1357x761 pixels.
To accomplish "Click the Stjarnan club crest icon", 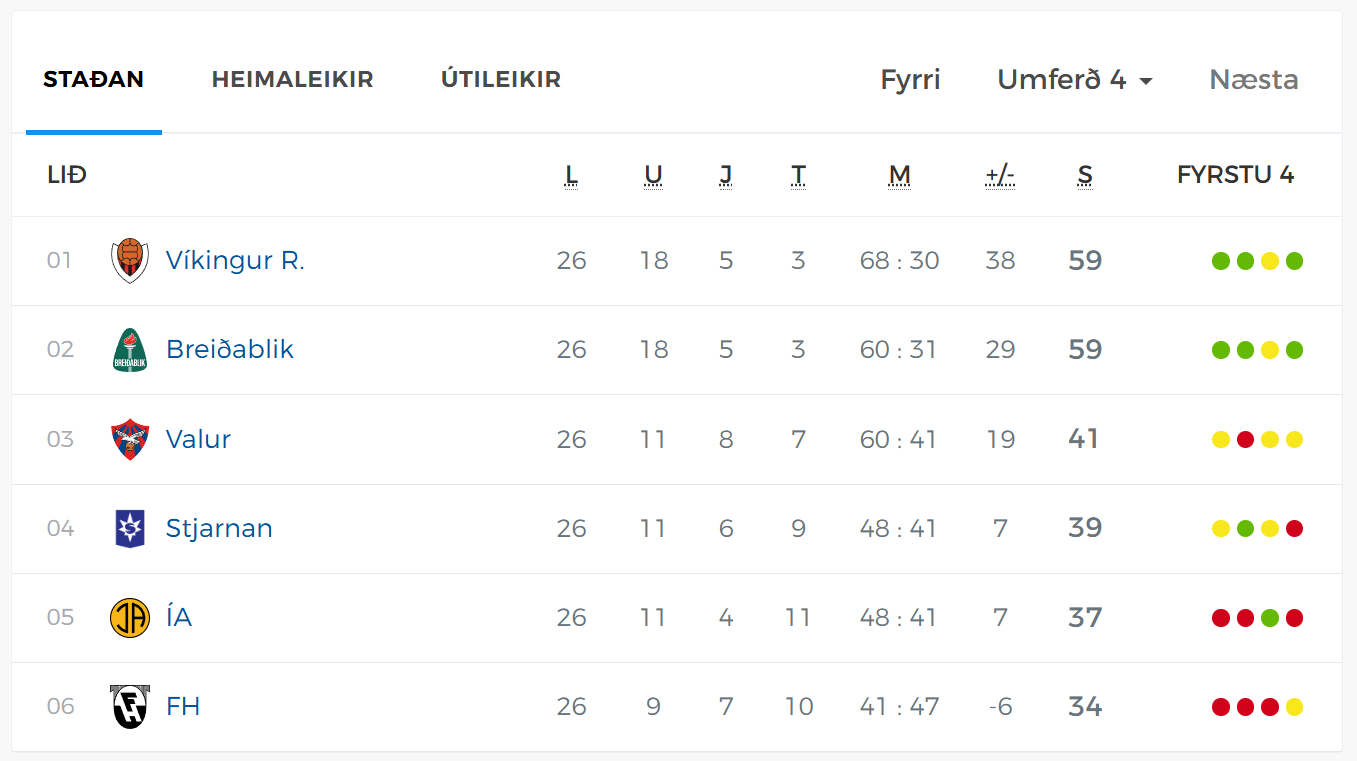I will (129, 528).
